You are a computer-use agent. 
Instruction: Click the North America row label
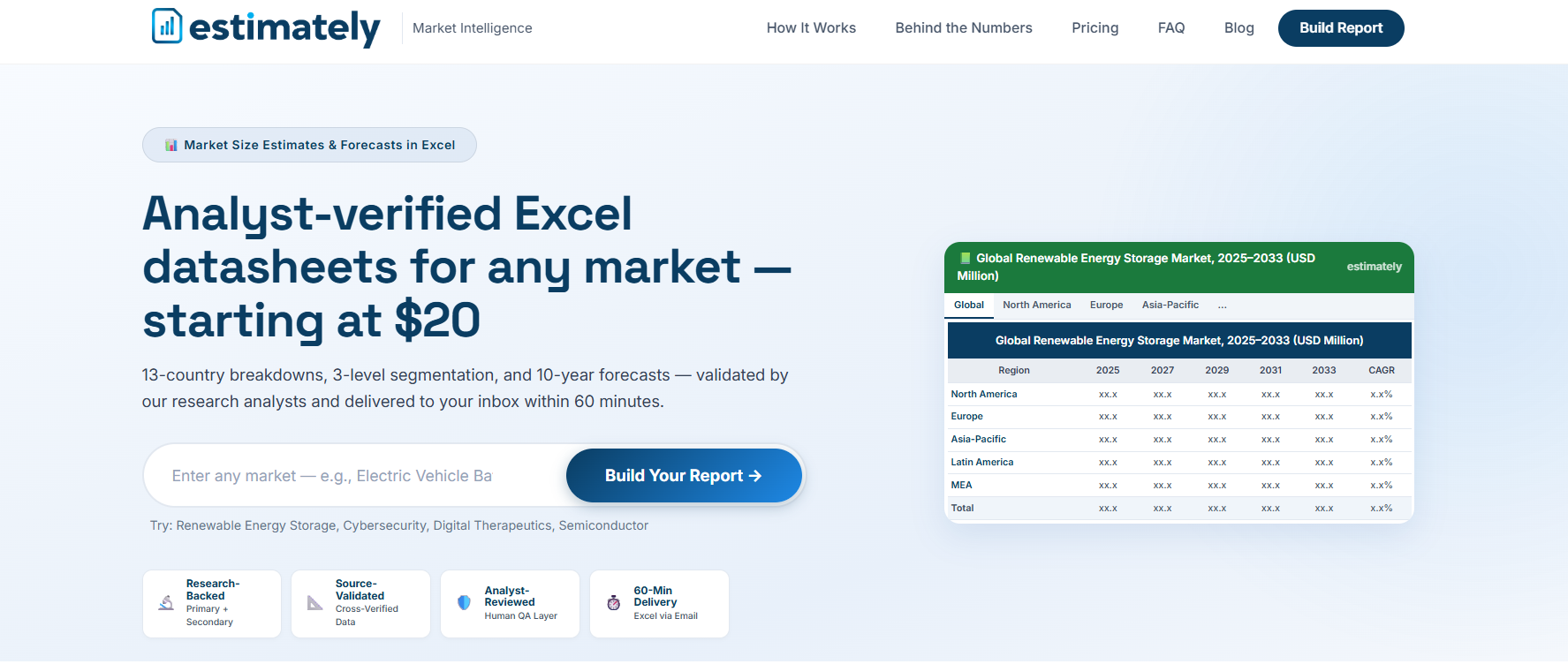[984, 395]
